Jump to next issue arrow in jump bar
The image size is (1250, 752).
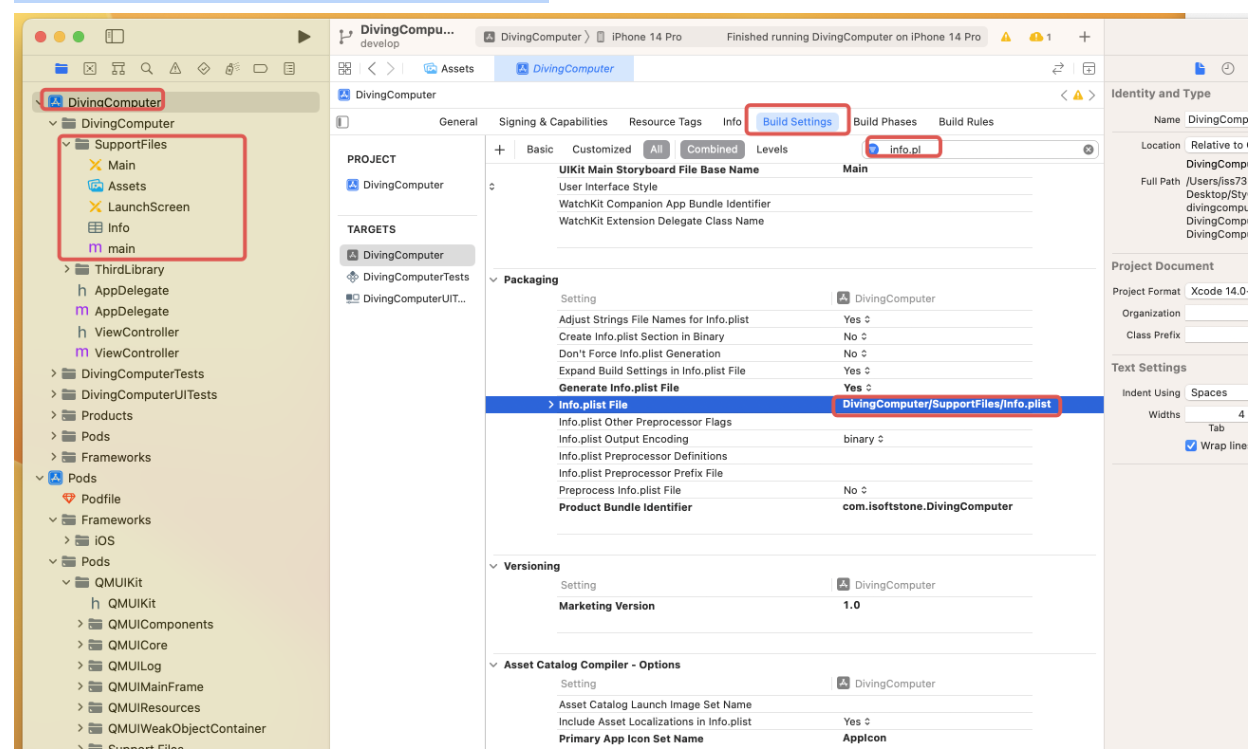[x=1091, y=95]
